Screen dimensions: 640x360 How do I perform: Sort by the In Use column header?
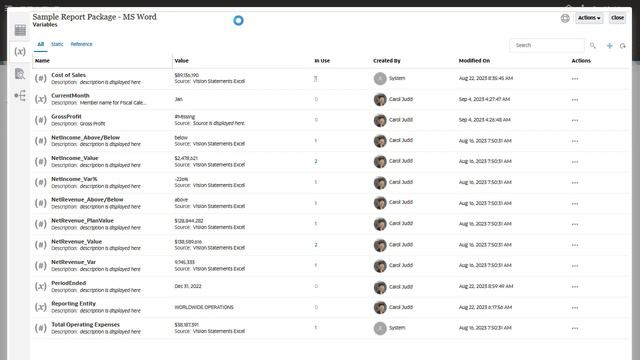coord(322,61)
